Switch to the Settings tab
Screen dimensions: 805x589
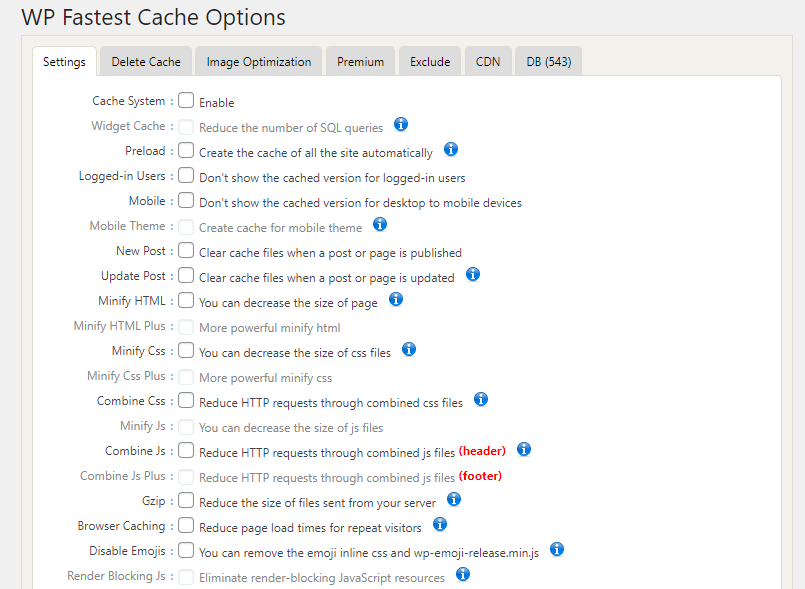click(64, 62)
